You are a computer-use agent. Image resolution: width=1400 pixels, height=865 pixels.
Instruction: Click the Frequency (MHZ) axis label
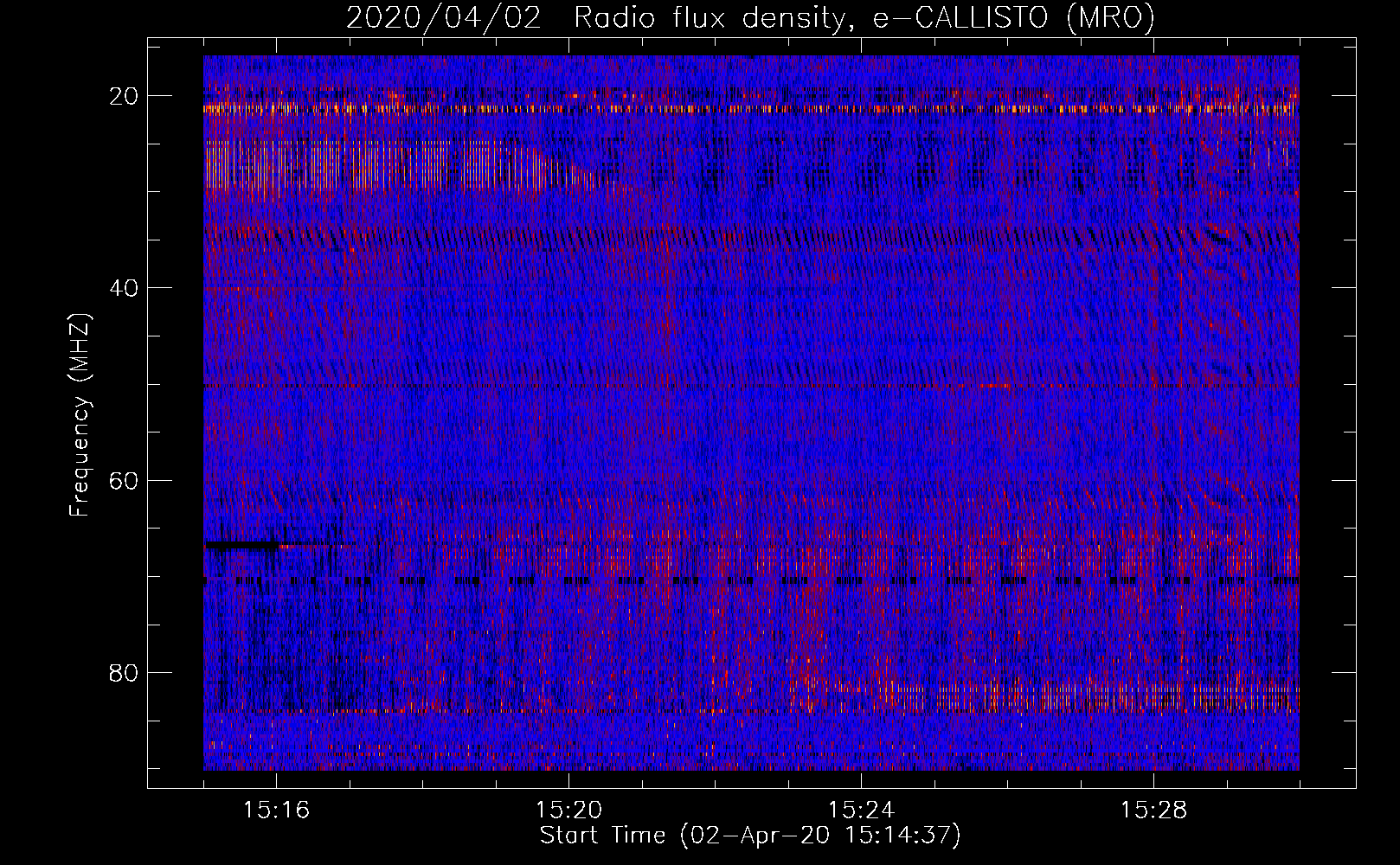tap(80, 415)
